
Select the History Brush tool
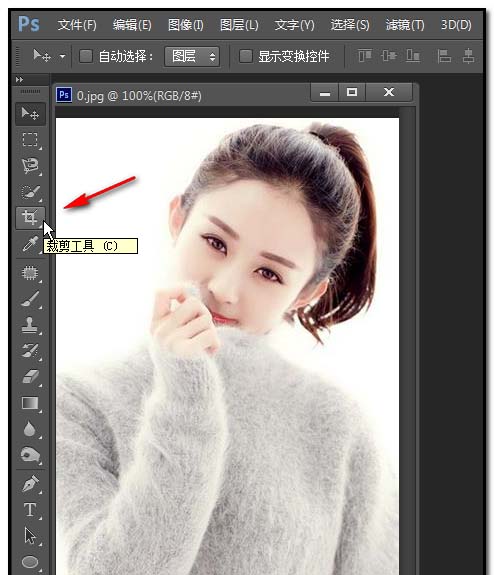pos(30,351)
